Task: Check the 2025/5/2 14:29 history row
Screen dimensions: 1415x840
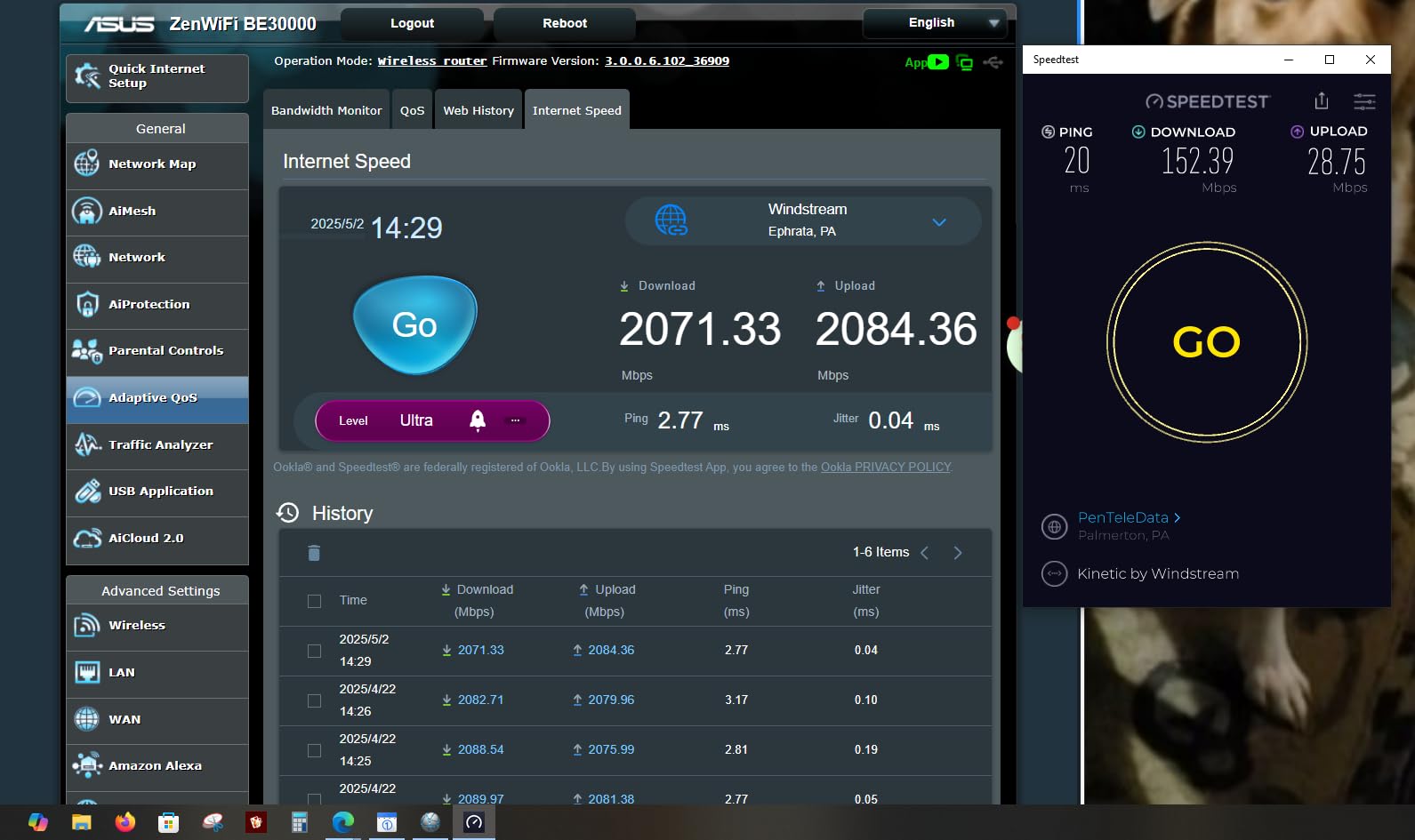Action: [314, 651]
